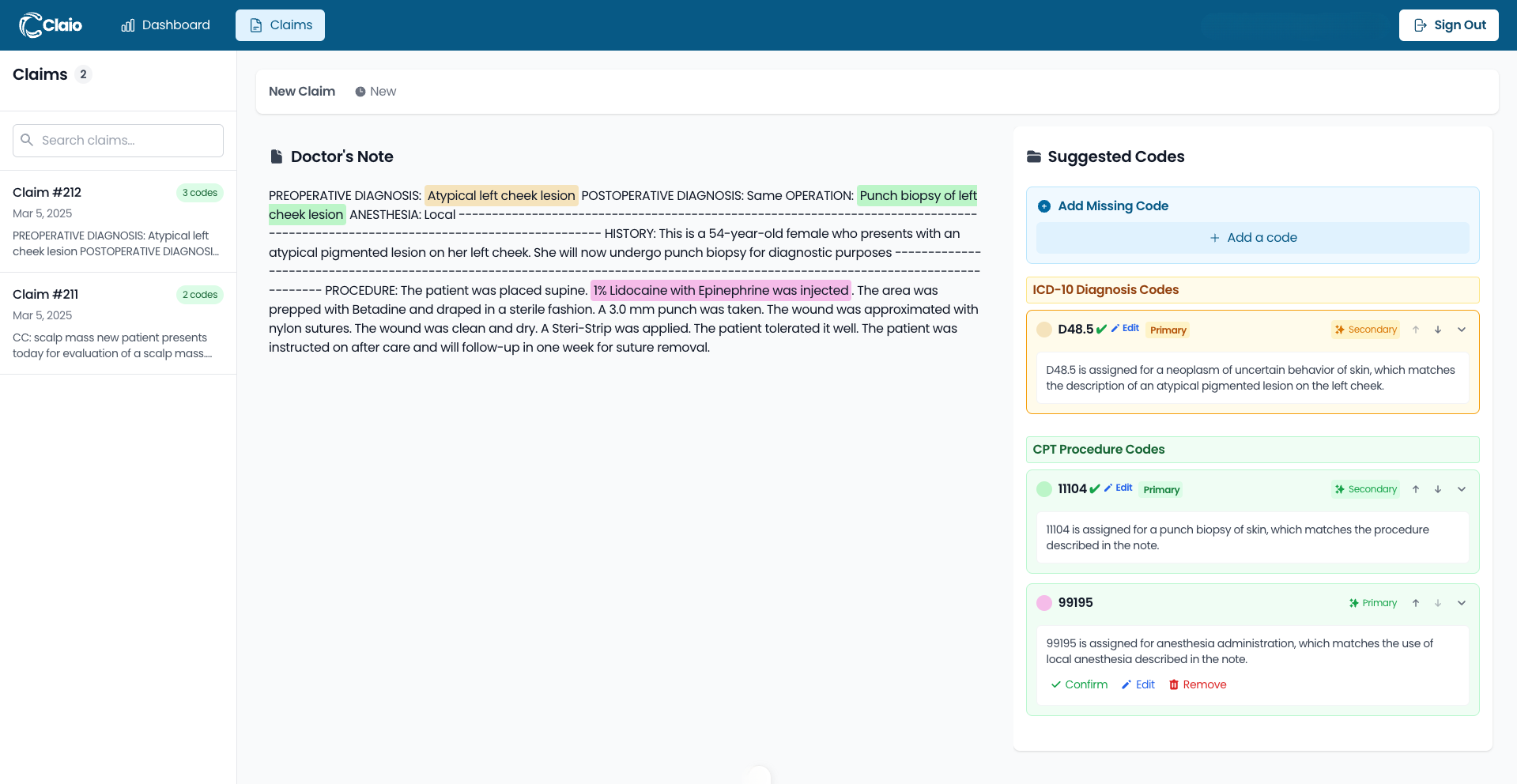Click the ICD-10 Diagnosis Codes header
1517x784 pixels.
click(x=1253, y=290)
